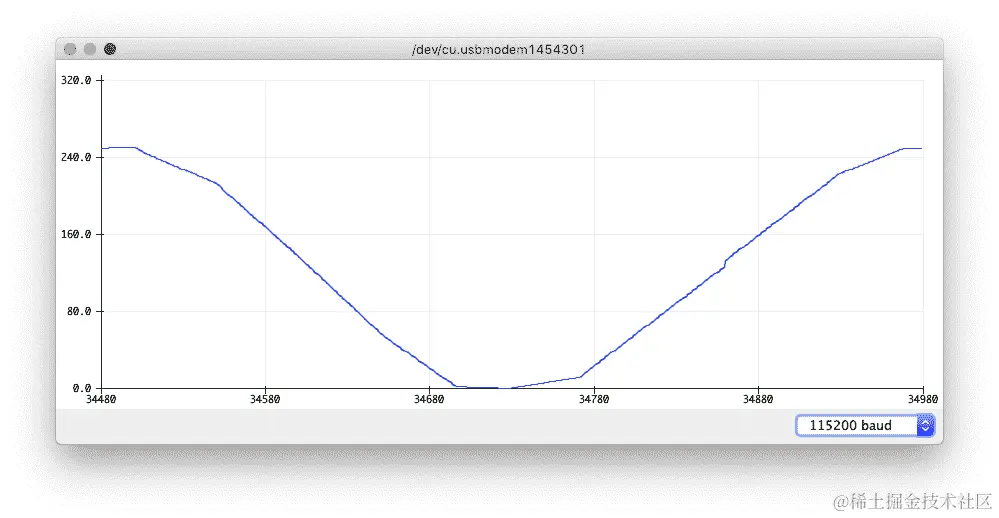Screen dimensions: 999x518
Task: Click the baud dropdown's blue arrow stepper
Action: (x=926, y=426)
